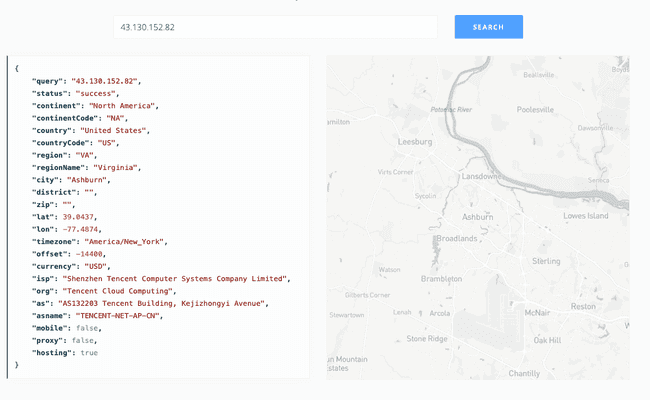
Task: Click the offset value -14400
Action: point(89,254)
